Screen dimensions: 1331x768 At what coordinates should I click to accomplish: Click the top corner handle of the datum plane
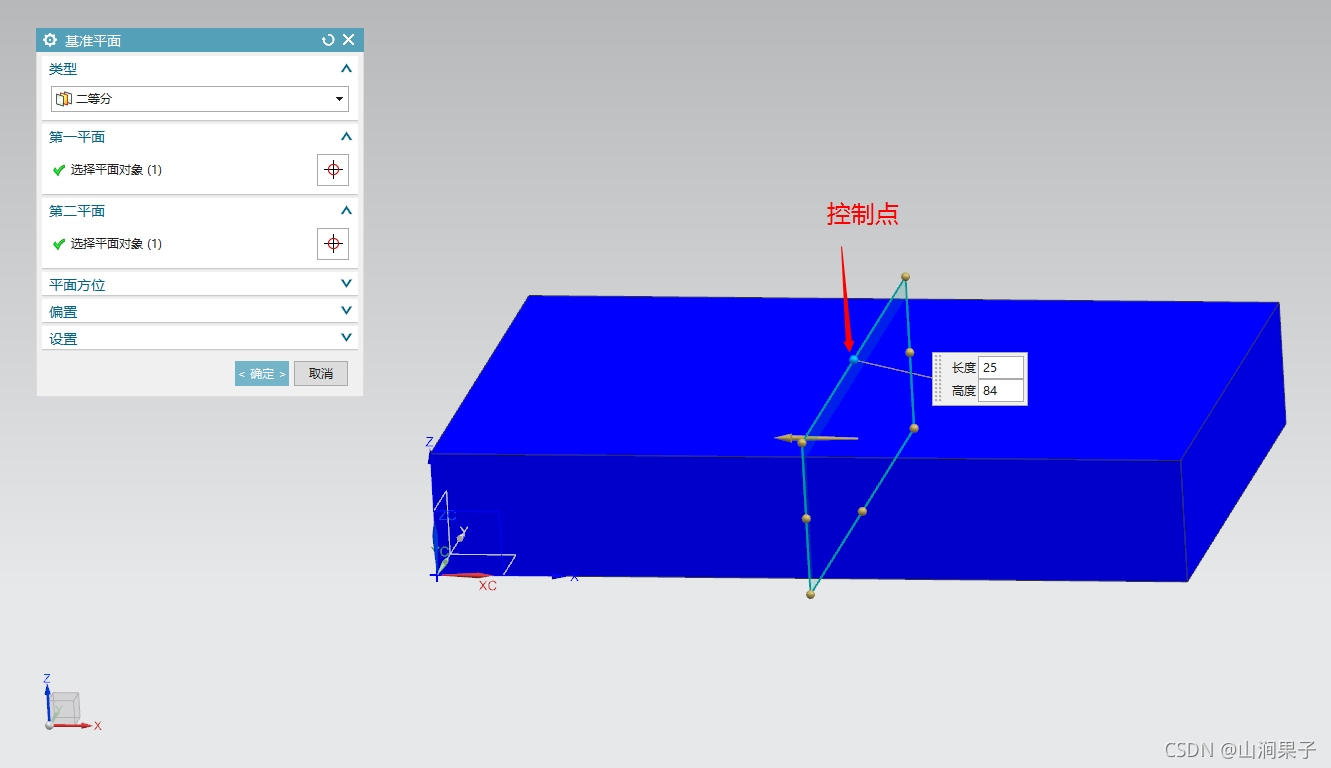[x=905, y=276]
